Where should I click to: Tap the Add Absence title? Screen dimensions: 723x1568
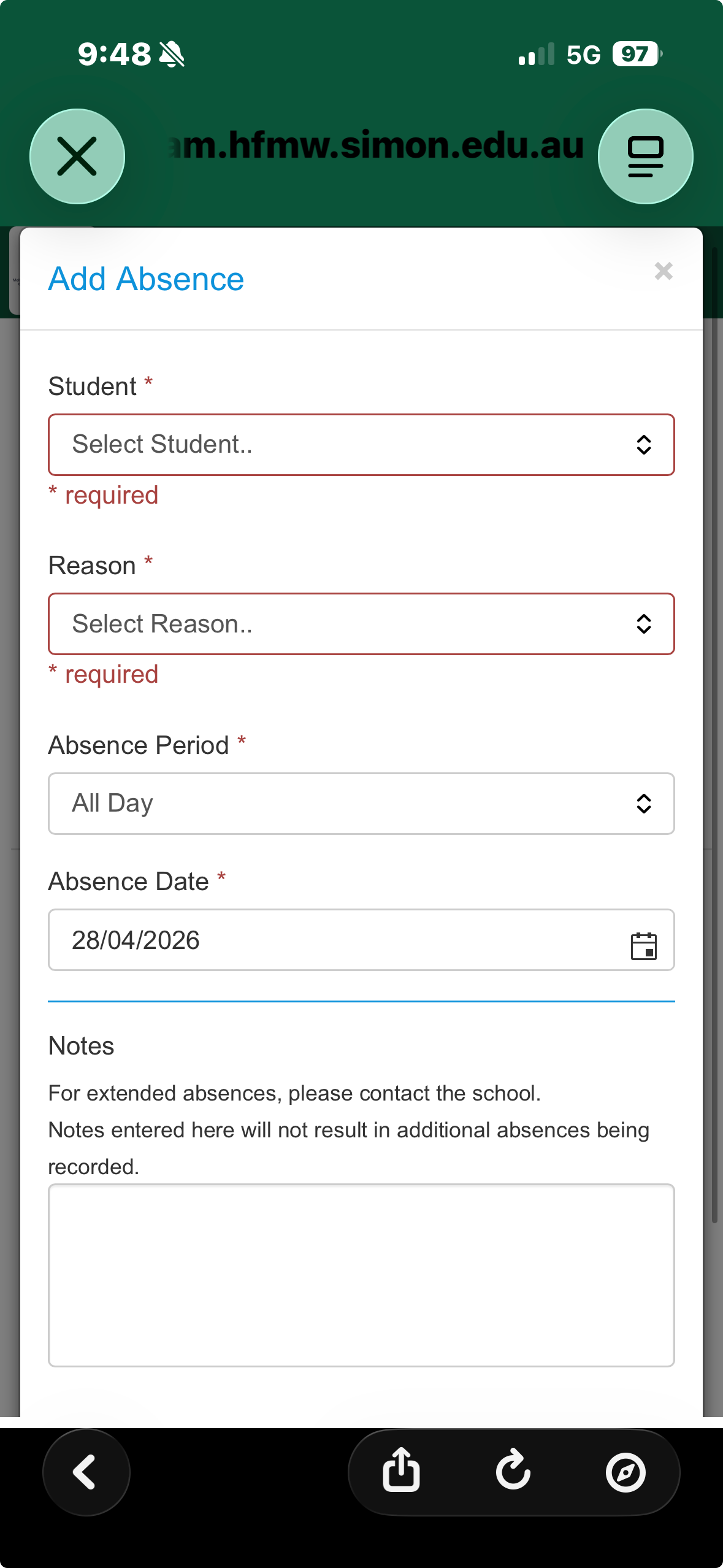click(146, 280)
